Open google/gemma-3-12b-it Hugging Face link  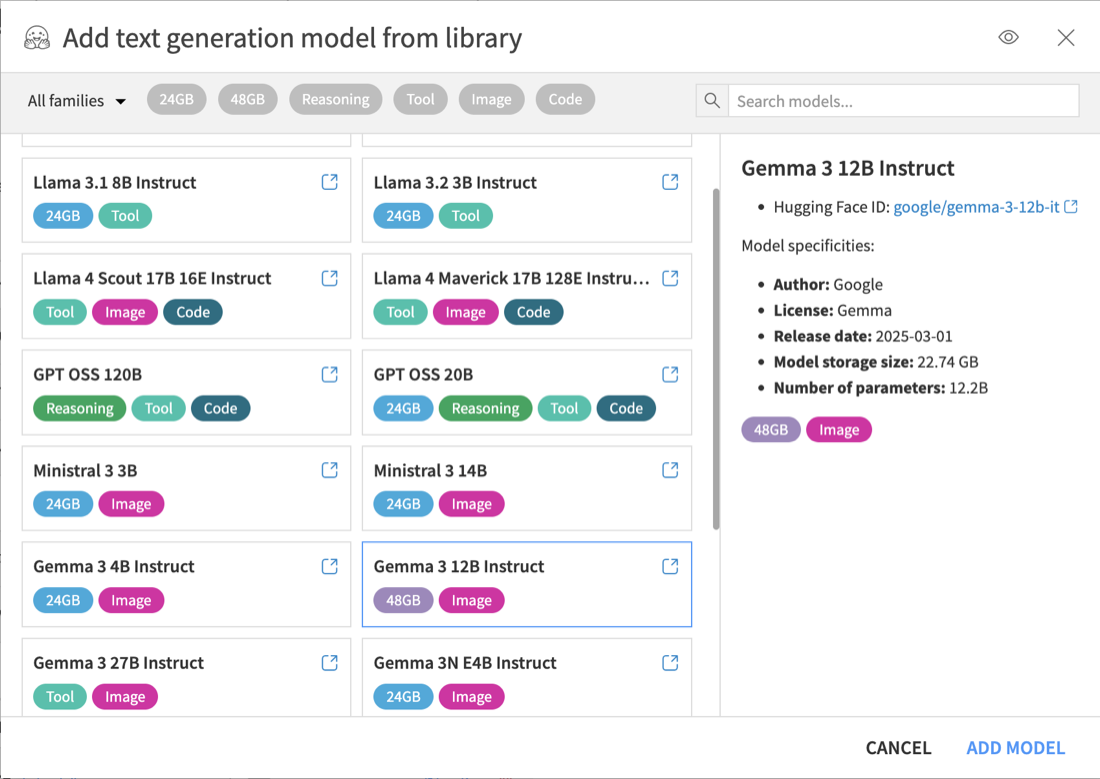click(x=976, y=207)
